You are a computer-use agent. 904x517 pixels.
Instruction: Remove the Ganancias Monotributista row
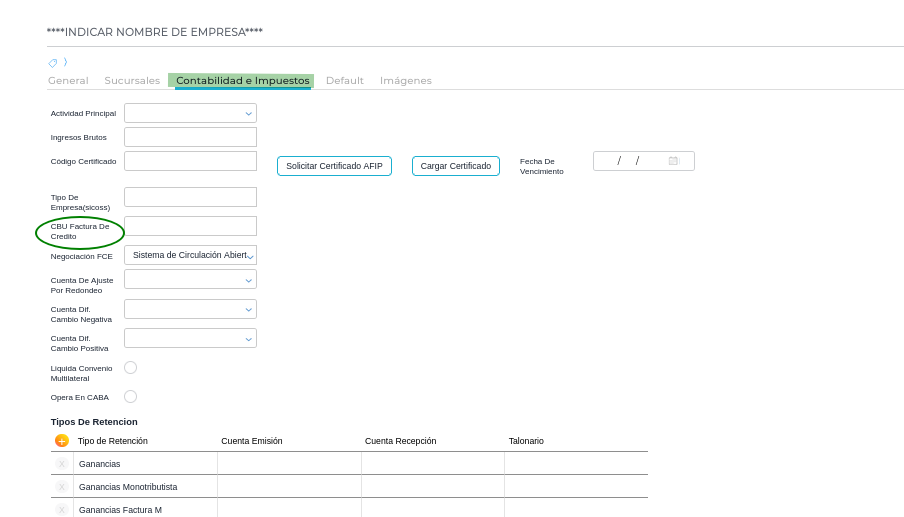(x=62, y=487)
